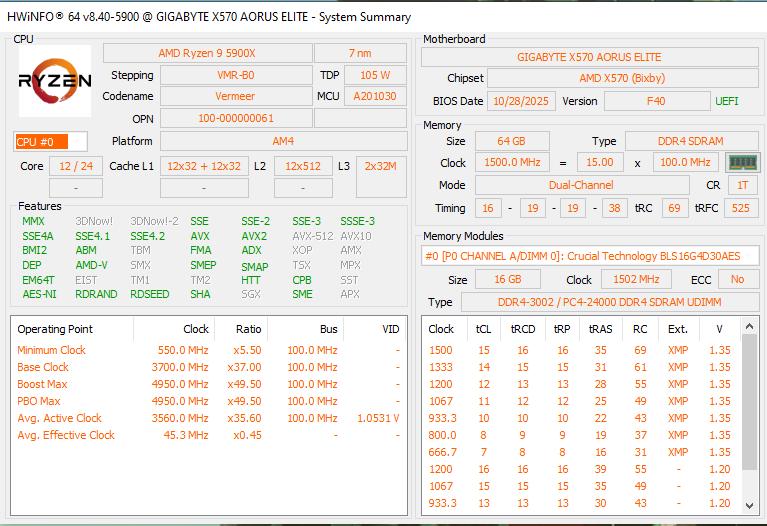Click scroll down arrow in memory timings table
Screen dimensions: 767x526
(x=749, y=506)
